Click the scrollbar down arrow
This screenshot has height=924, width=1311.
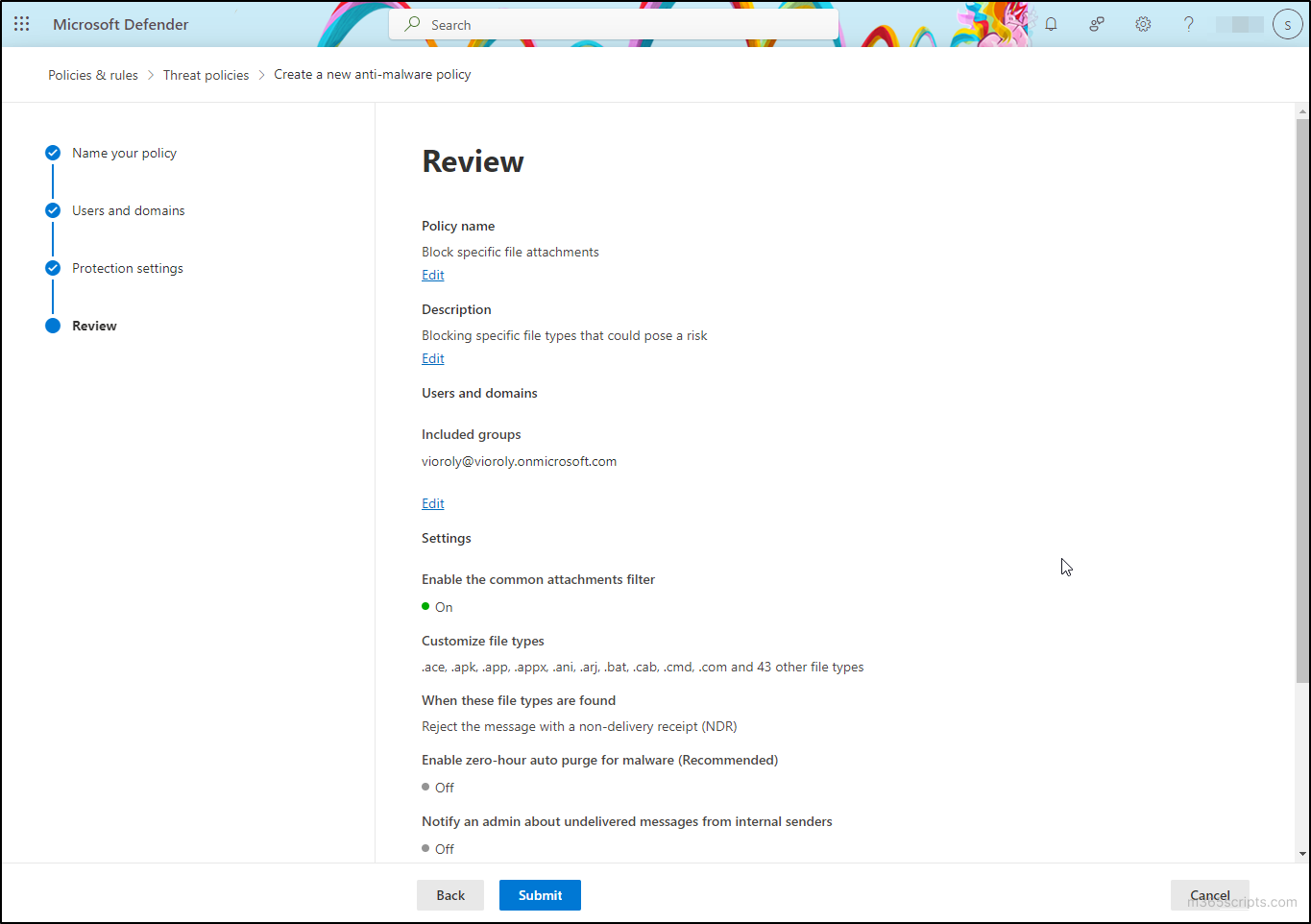click(1302, 853)
